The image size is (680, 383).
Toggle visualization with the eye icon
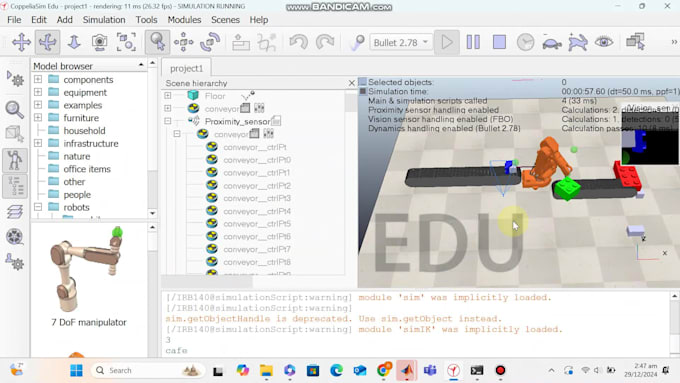(604, 43)
